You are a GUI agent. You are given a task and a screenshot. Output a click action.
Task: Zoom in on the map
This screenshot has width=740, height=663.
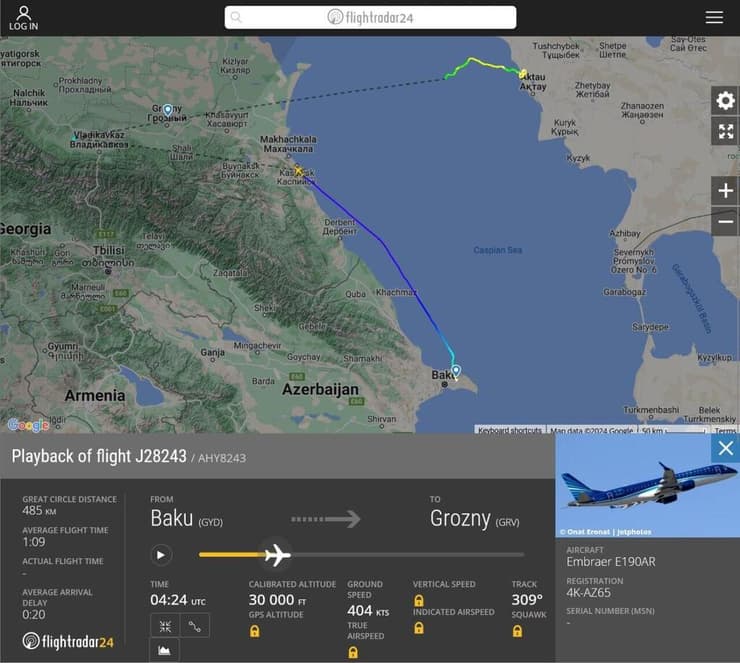click(x=725, y=190)
